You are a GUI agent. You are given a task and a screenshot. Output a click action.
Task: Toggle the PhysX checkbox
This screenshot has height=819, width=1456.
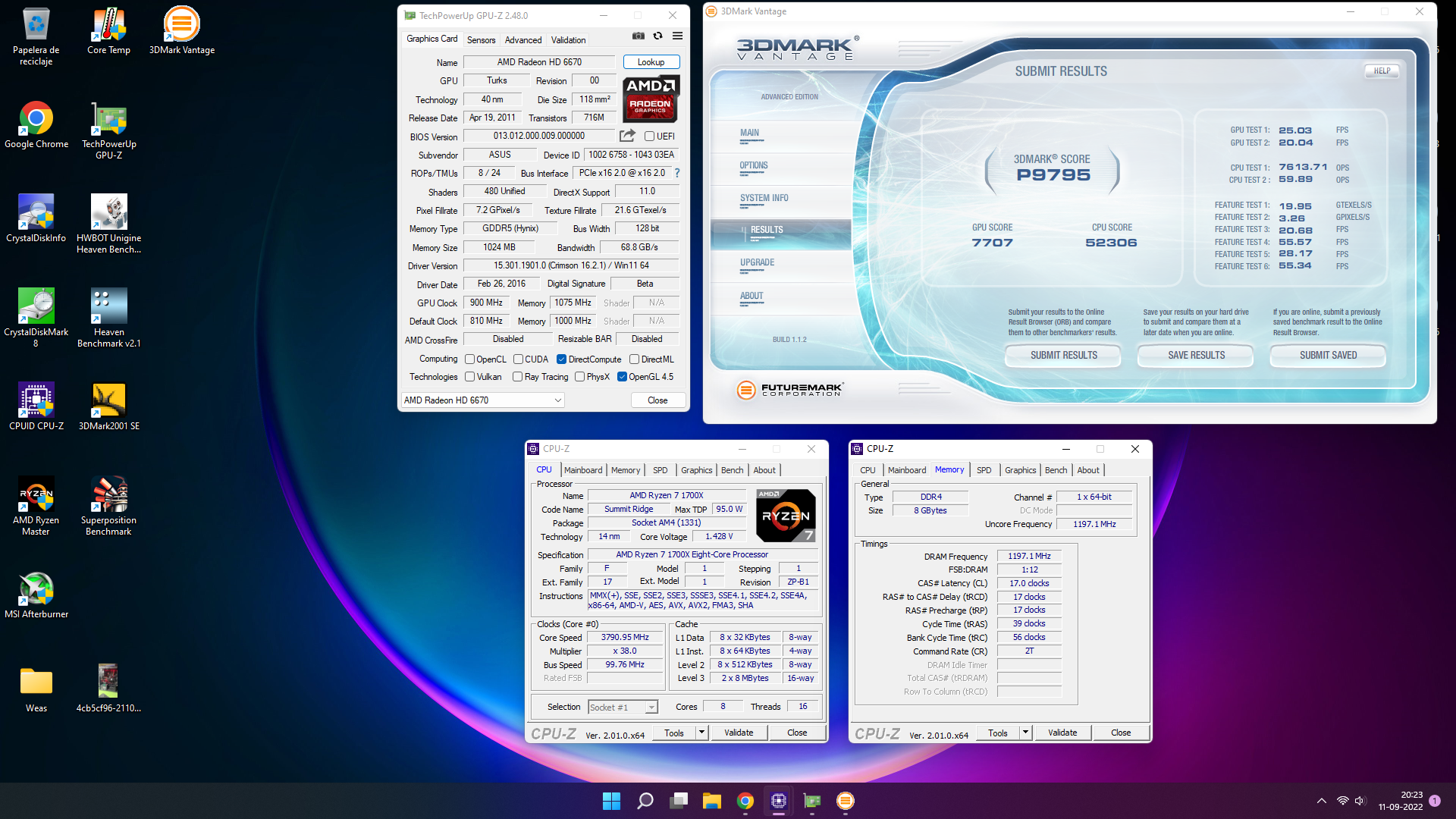coord(579,377)
